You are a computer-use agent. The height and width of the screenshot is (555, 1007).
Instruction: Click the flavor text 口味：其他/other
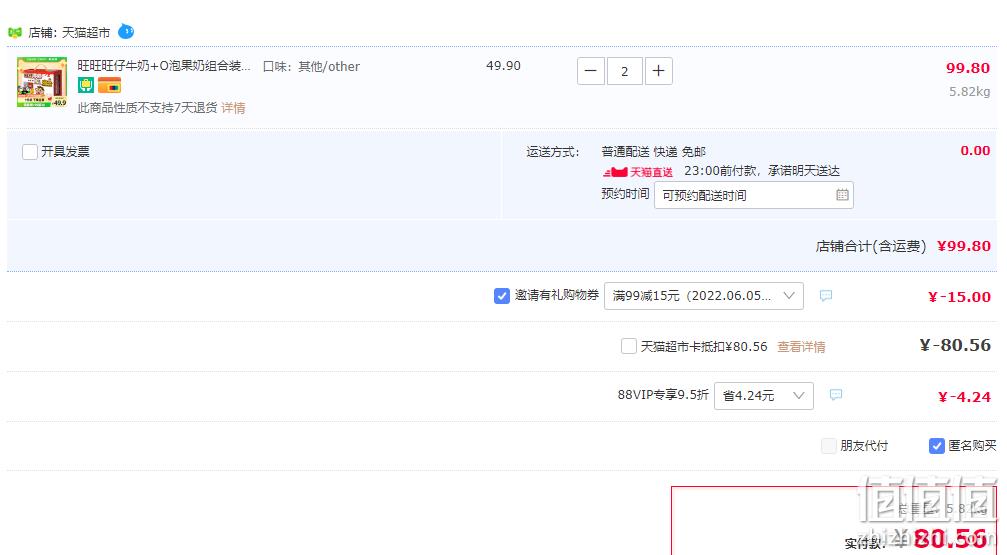(x=311, y=66)
